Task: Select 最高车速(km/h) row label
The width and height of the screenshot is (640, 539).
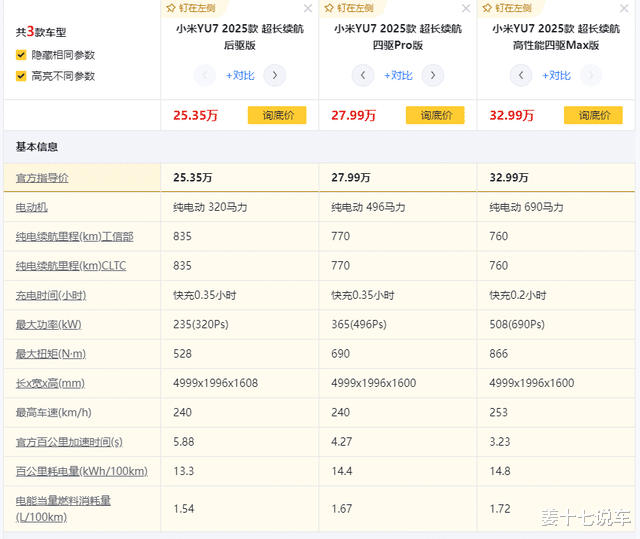Action: tap(53, 413)
